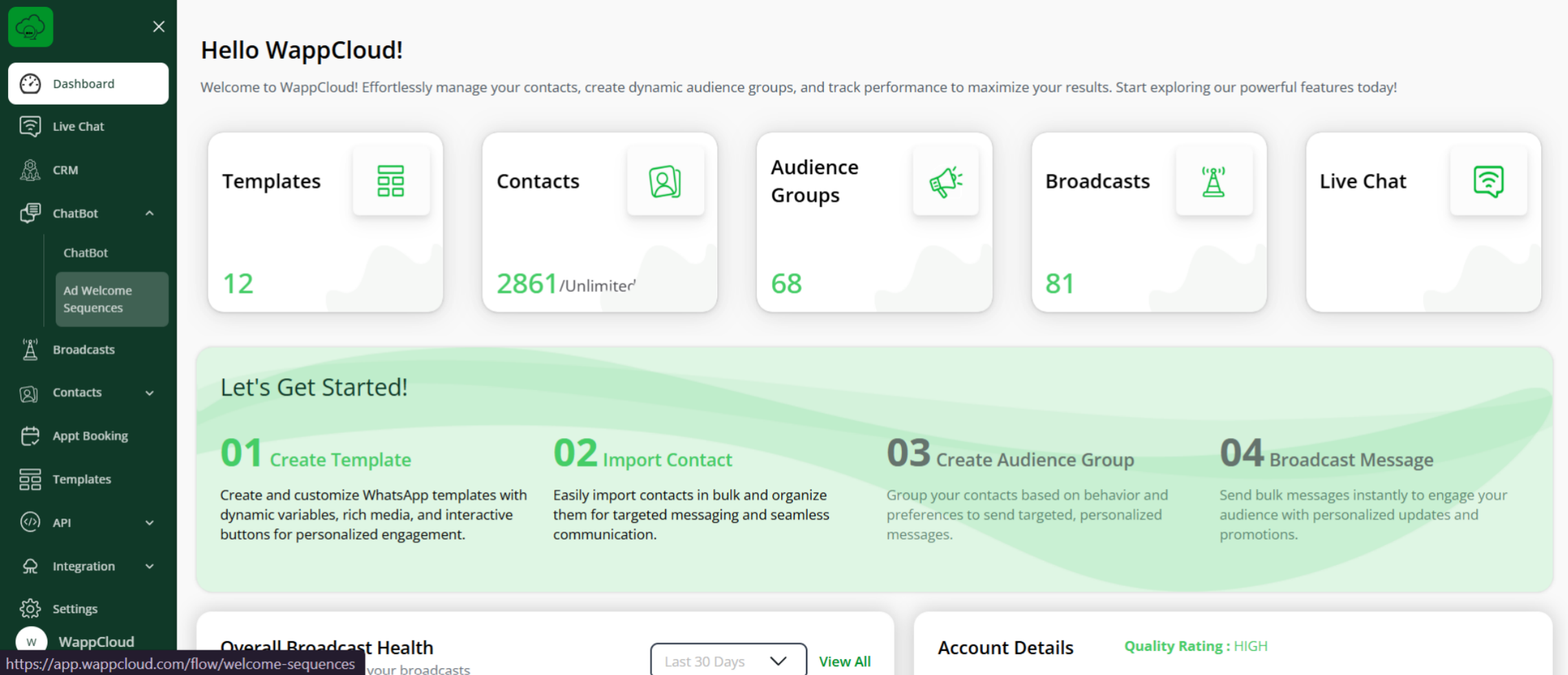Screen dimensions: 1568x675
Task: Click the Settings gear icon
Action: tap(30, 609)
